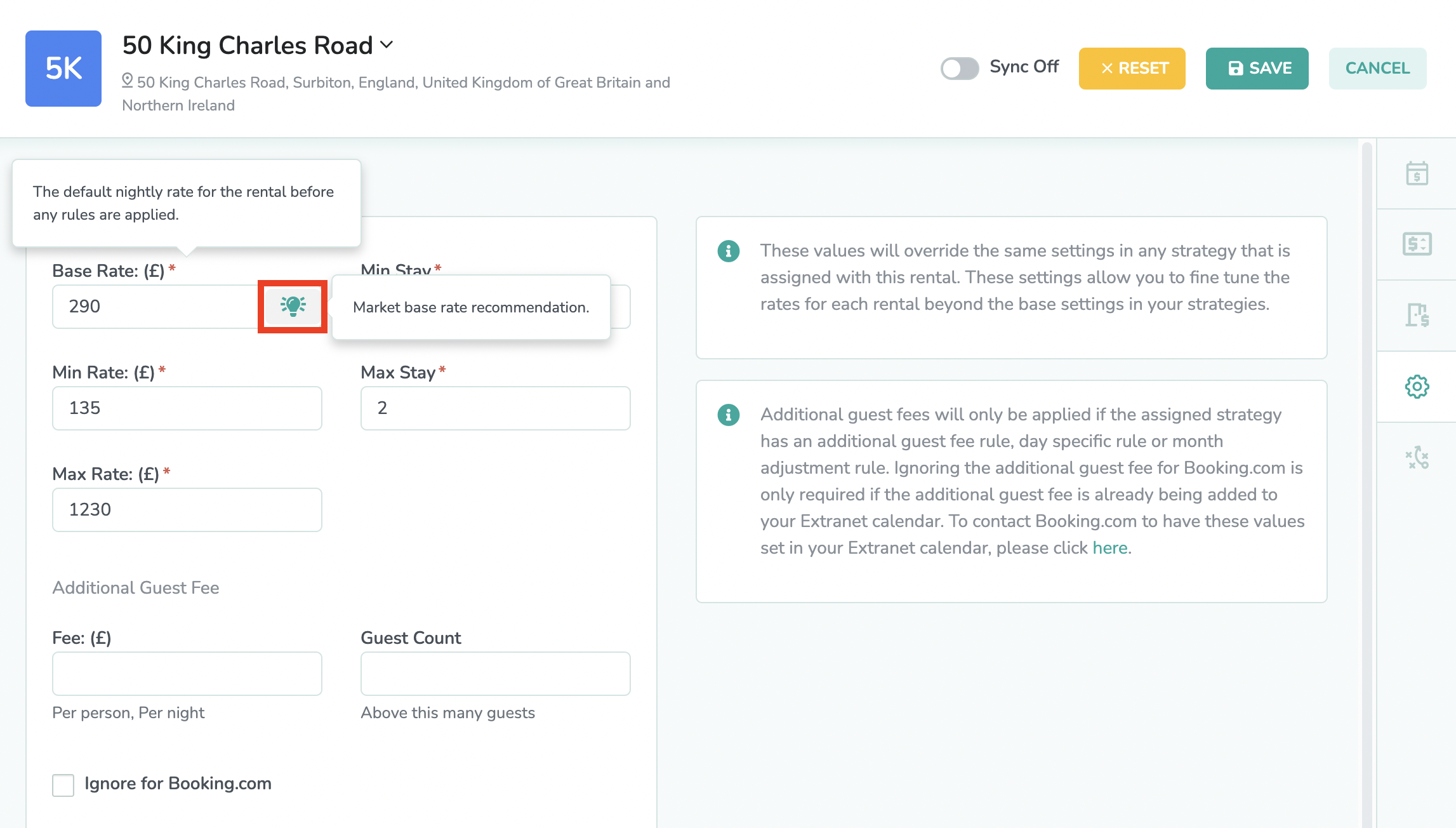Cancel the changes
1456x828 pixels.
tap(1377, 69)
